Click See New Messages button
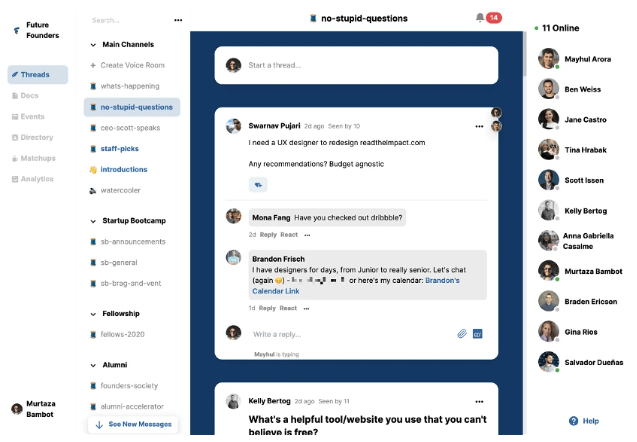The height and width of the screenshot is (442, 637). (x=132, y=424)
